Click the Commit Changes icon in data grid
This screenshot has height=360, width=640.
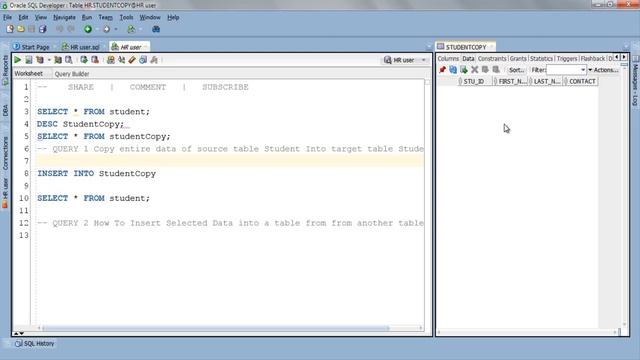point(485,70)
